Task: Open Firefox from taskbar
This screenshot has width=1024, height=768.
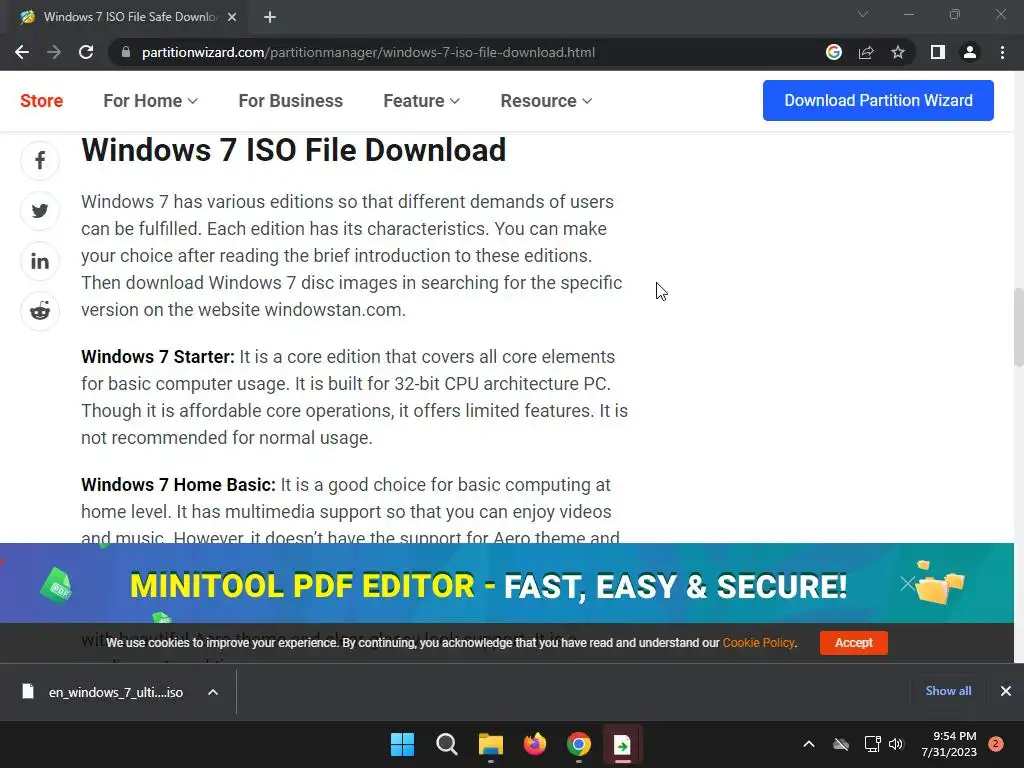Action: click(x=535, y=744)
